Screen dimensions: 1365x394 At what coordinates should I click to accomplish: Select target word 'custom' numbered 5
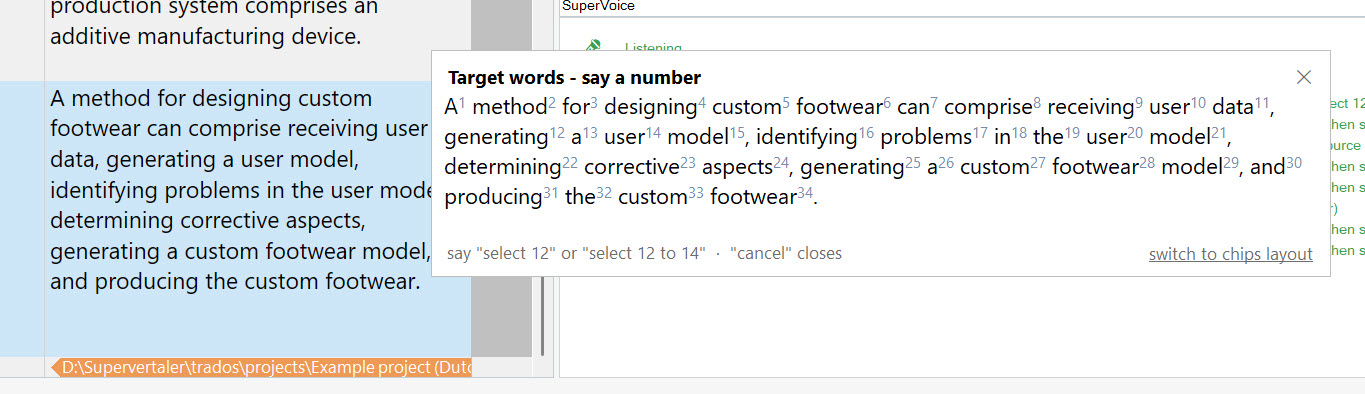pos(746,107)
